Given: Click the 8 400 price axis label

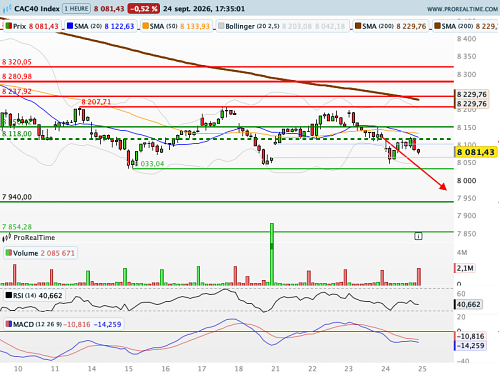Looking at the screenshot, I should tap(467, 39).
